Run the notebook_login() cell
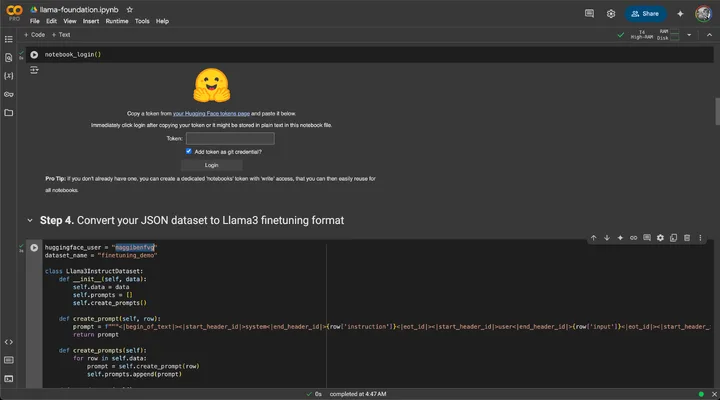Viewport: 720px width, 400px height. point(34,55)
